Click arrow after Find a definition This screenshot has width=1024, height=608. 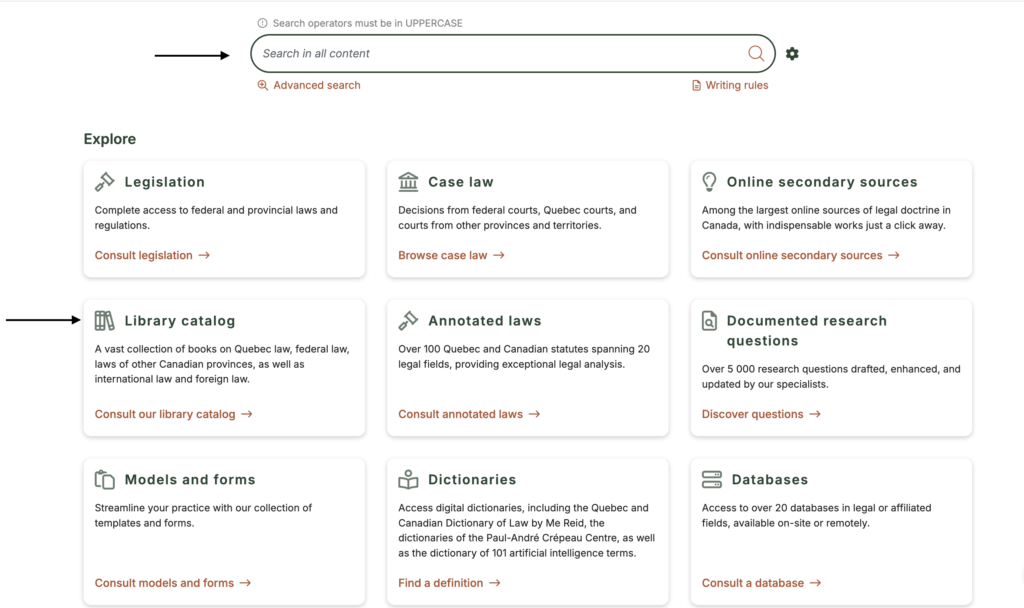tap(495, 583)
